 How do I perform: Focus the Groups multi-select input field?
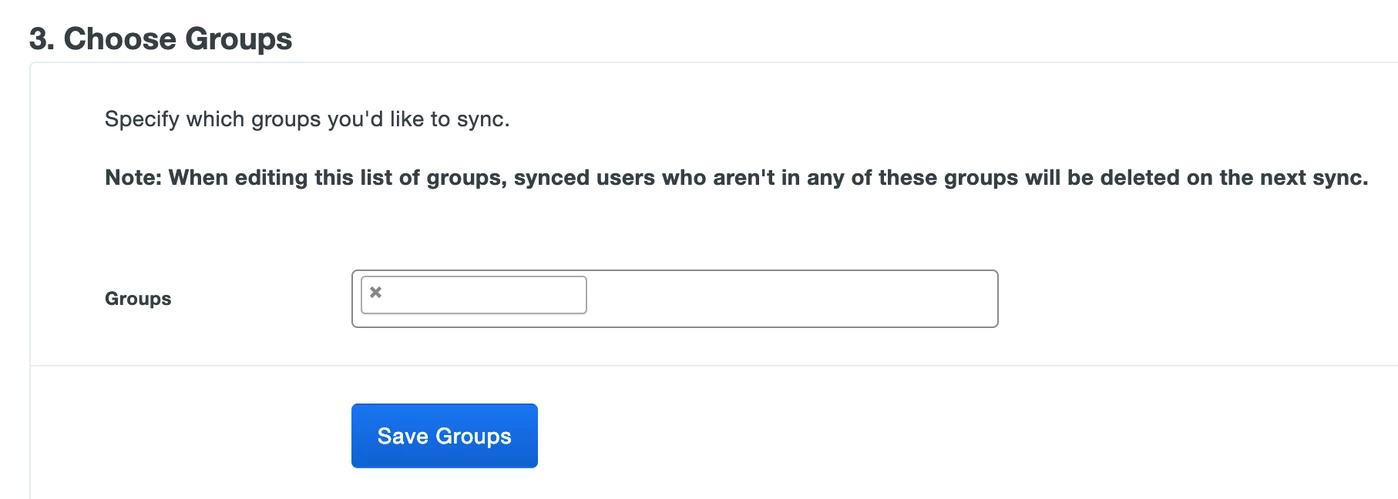click(675, 298)
